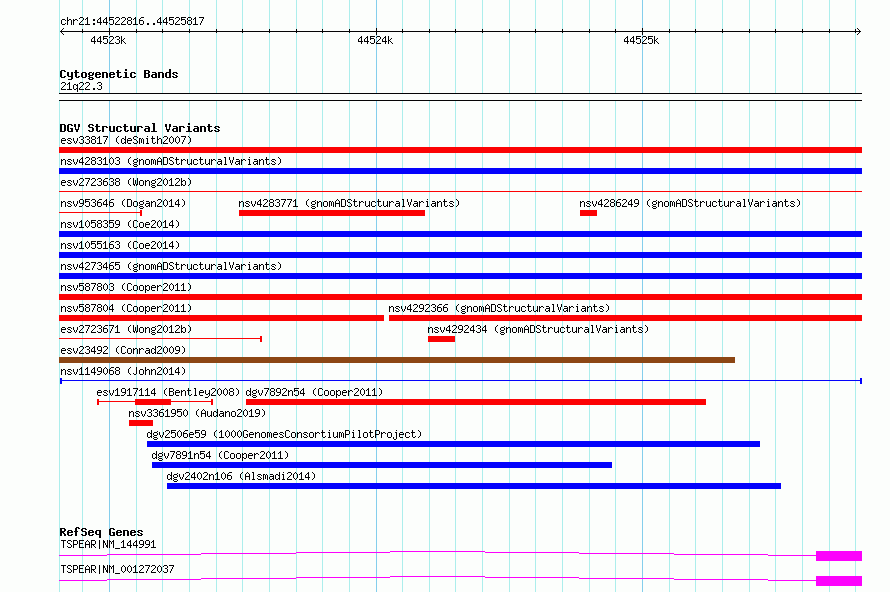
Task: Click the small red nsv3361950 bar
Action: (x=141, y=423)
